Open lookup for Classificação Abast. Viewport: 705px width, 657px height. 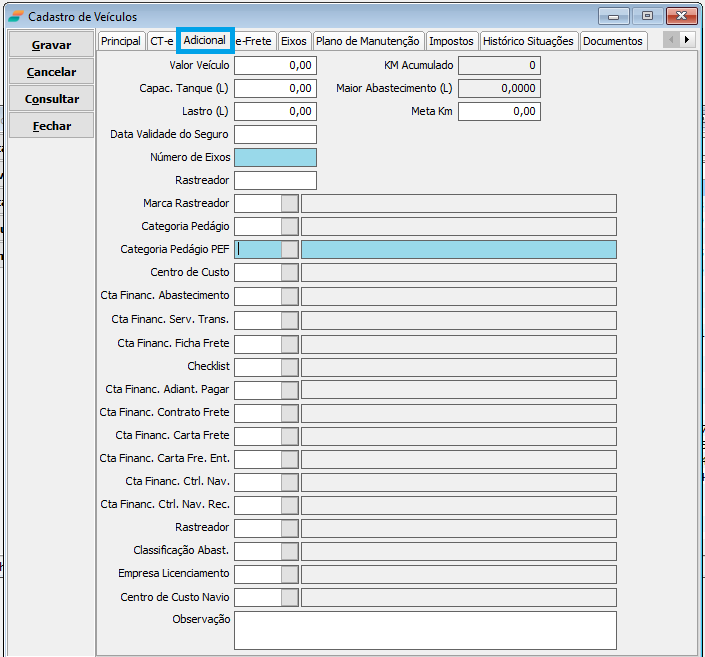(290, 550)
